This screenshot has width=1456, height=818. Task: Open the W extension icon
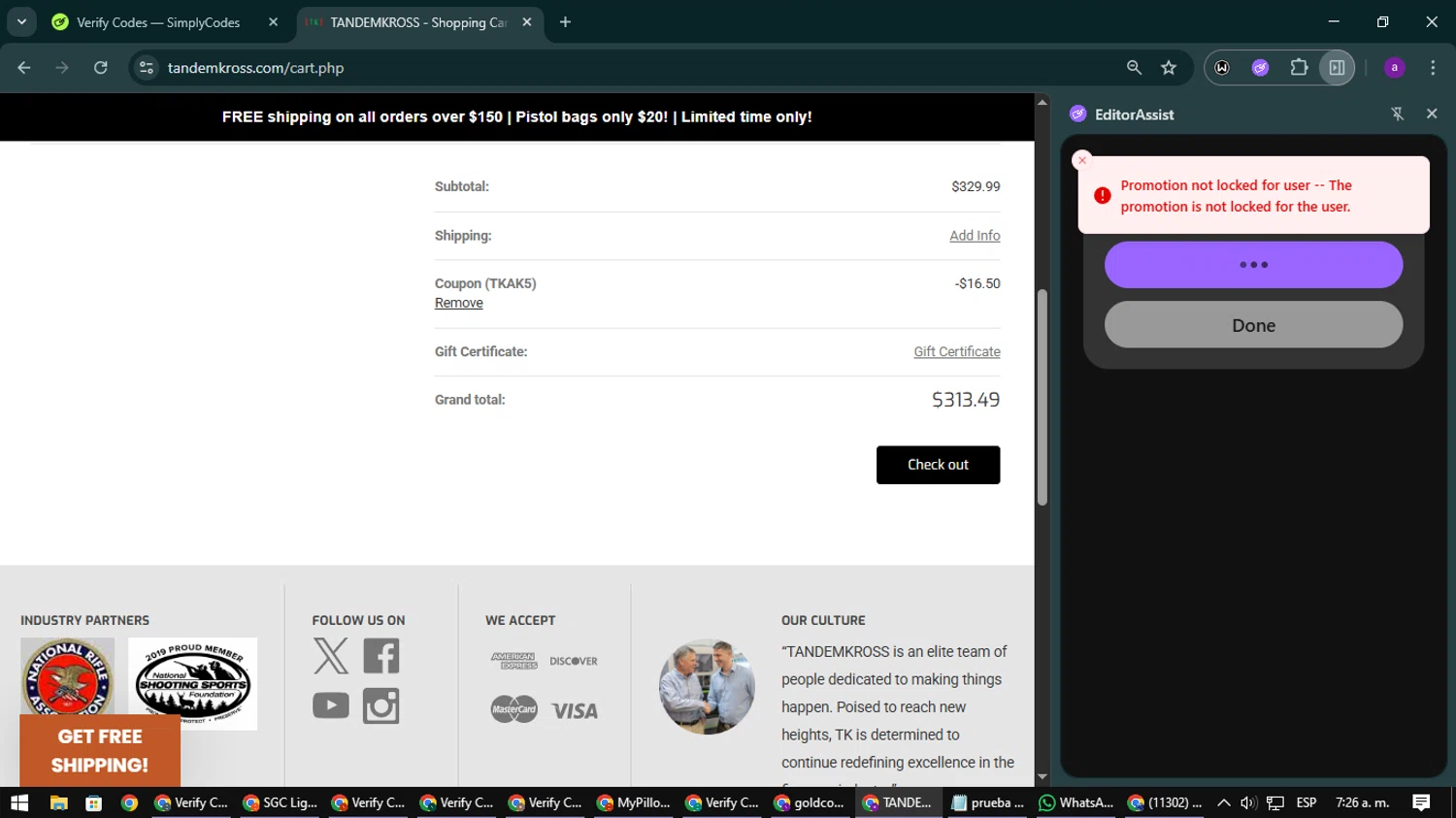[x=1222, y=68]
